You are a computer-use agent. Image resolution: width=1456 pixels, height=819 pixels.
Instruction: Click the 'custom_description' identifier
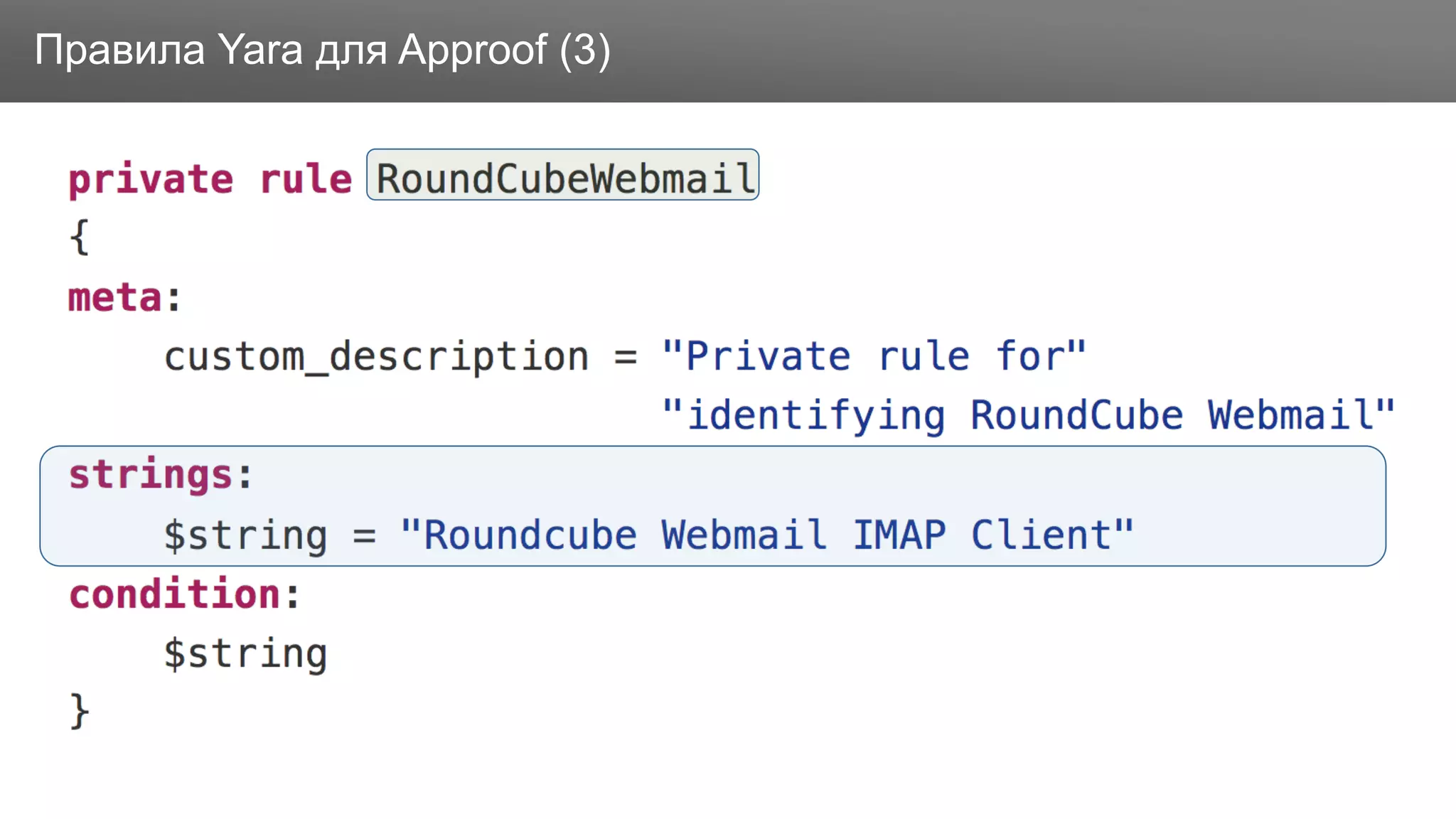pos(377,357)
